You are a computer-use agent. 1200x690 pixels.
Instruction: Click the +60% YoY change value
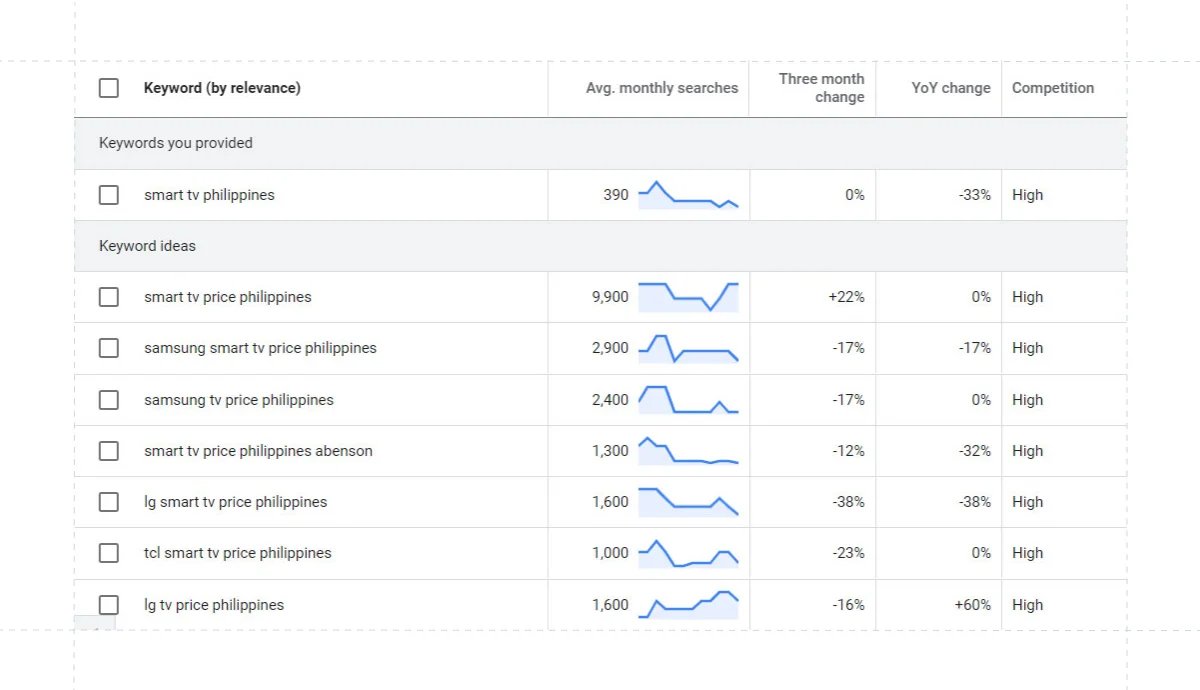(x=972, y=605)
